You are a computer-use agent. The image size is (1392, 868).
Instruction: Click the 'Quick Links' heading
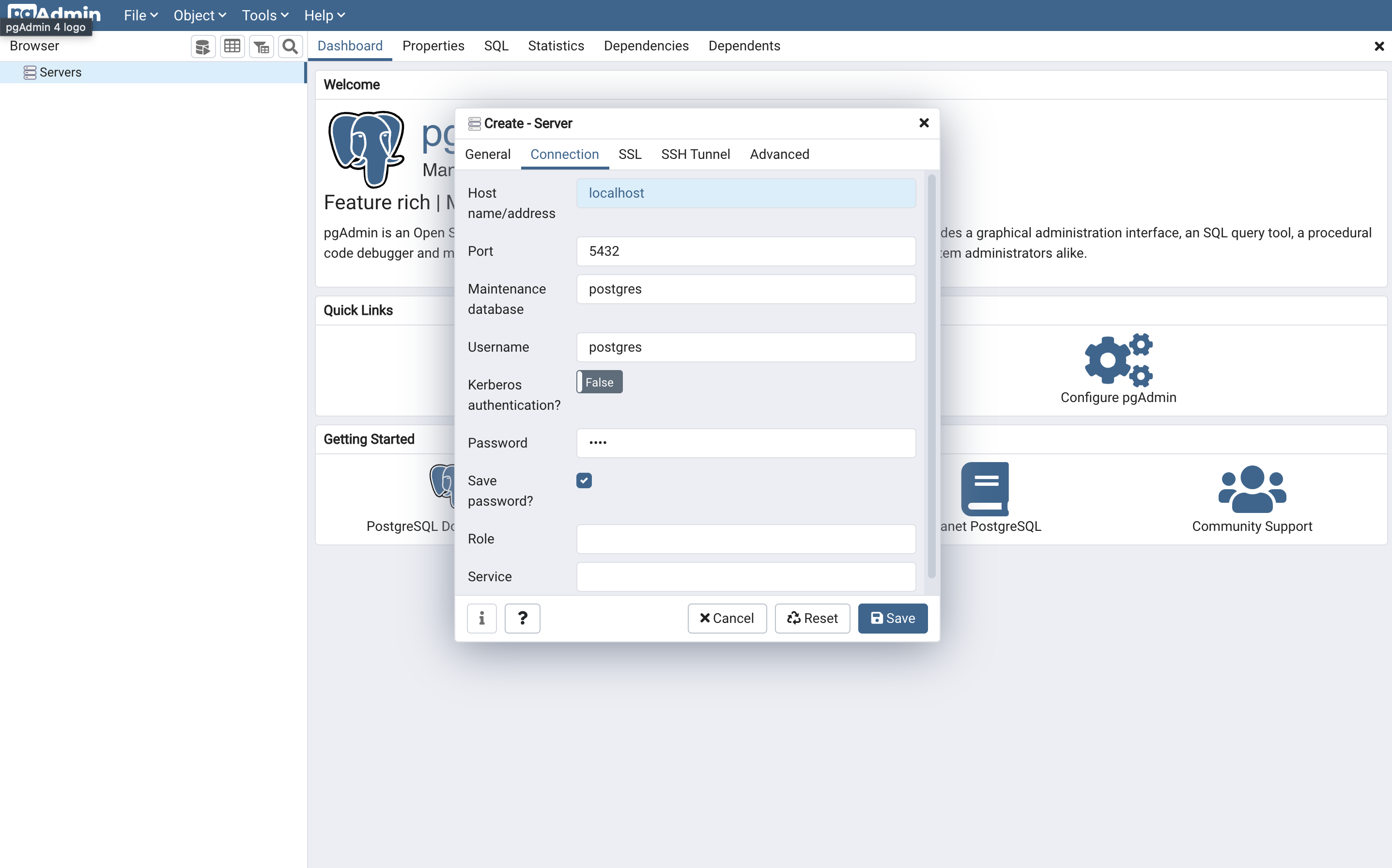(x=358, y=310)
